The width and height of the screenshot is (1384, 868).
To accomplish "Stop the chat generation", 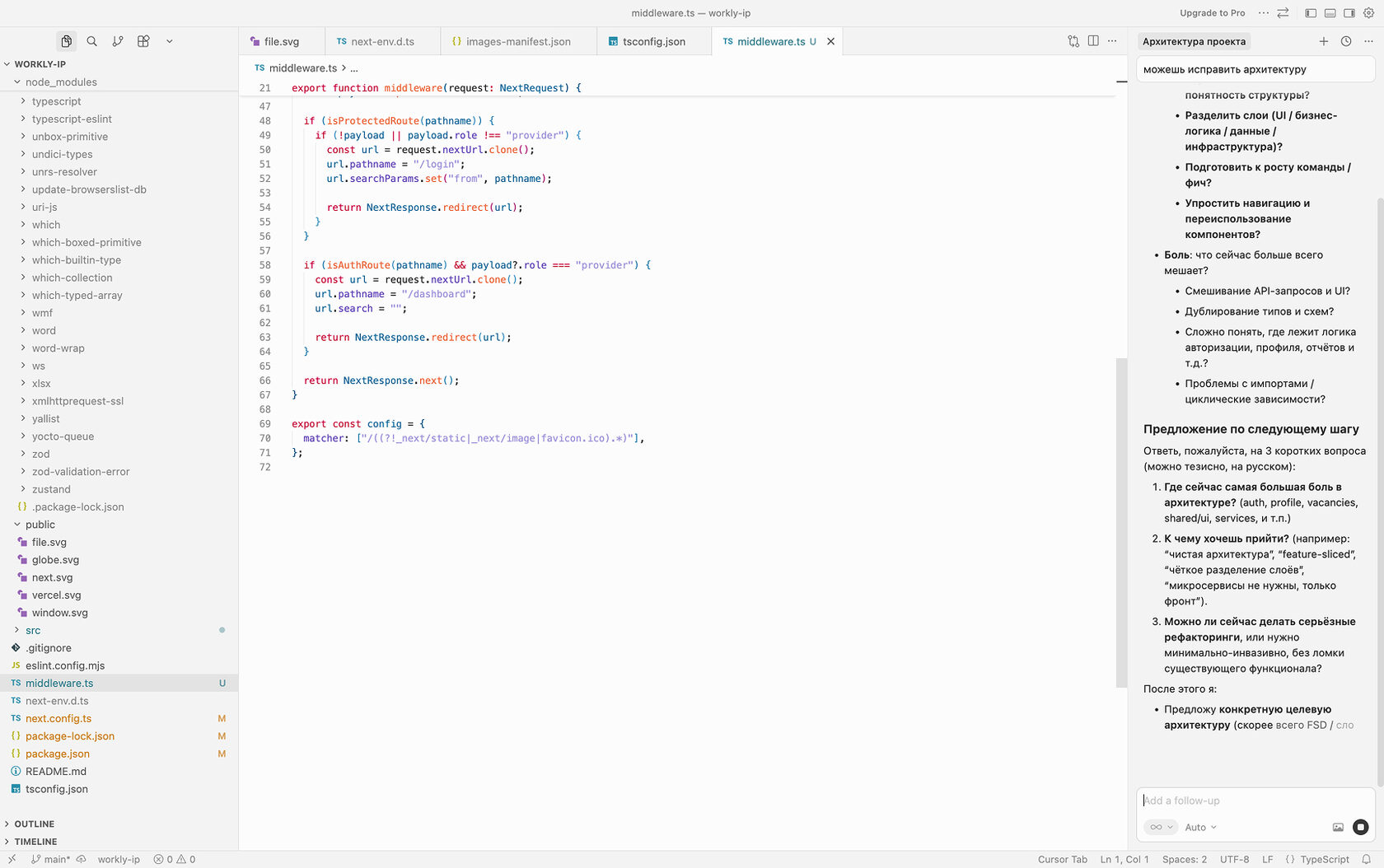I will coord(1361,827).
